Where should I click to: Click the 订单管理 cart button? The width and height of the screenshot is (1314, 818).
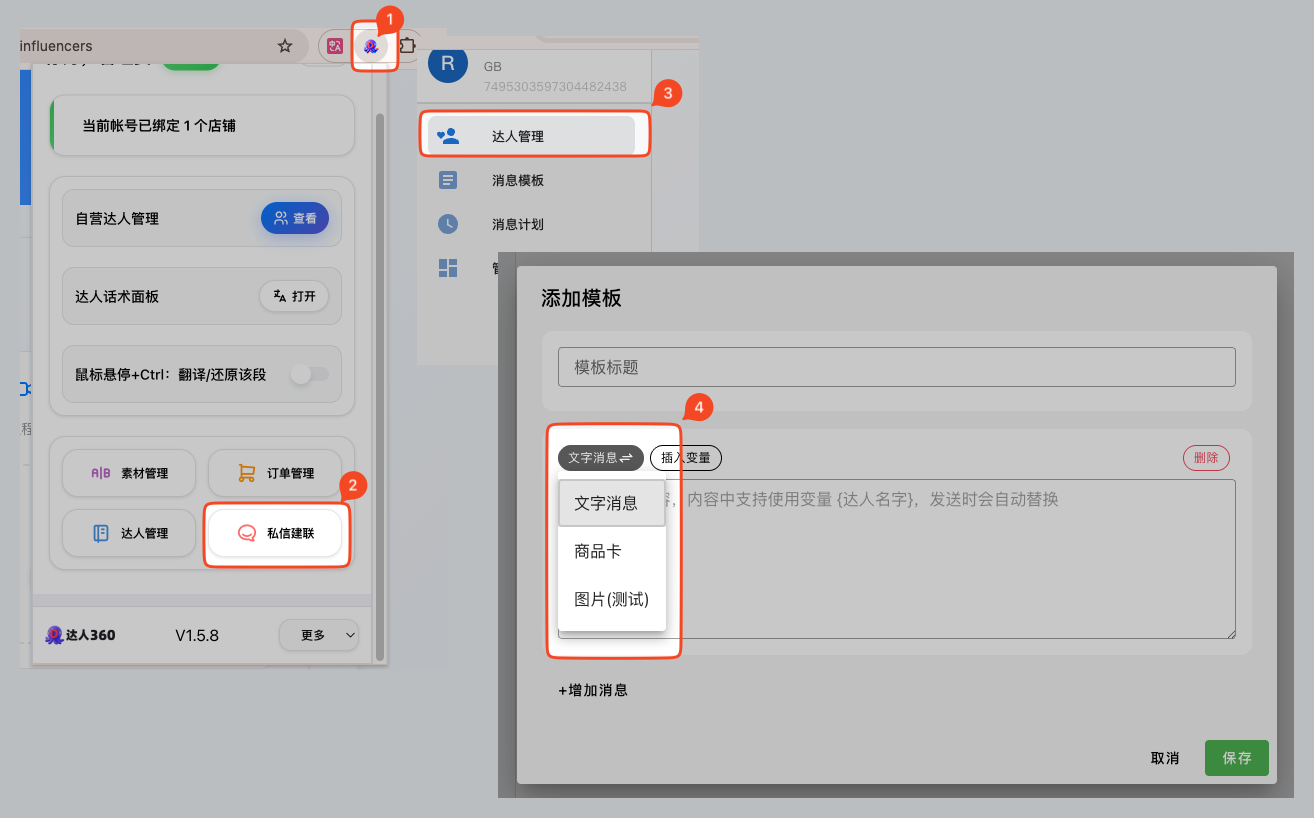276,473
